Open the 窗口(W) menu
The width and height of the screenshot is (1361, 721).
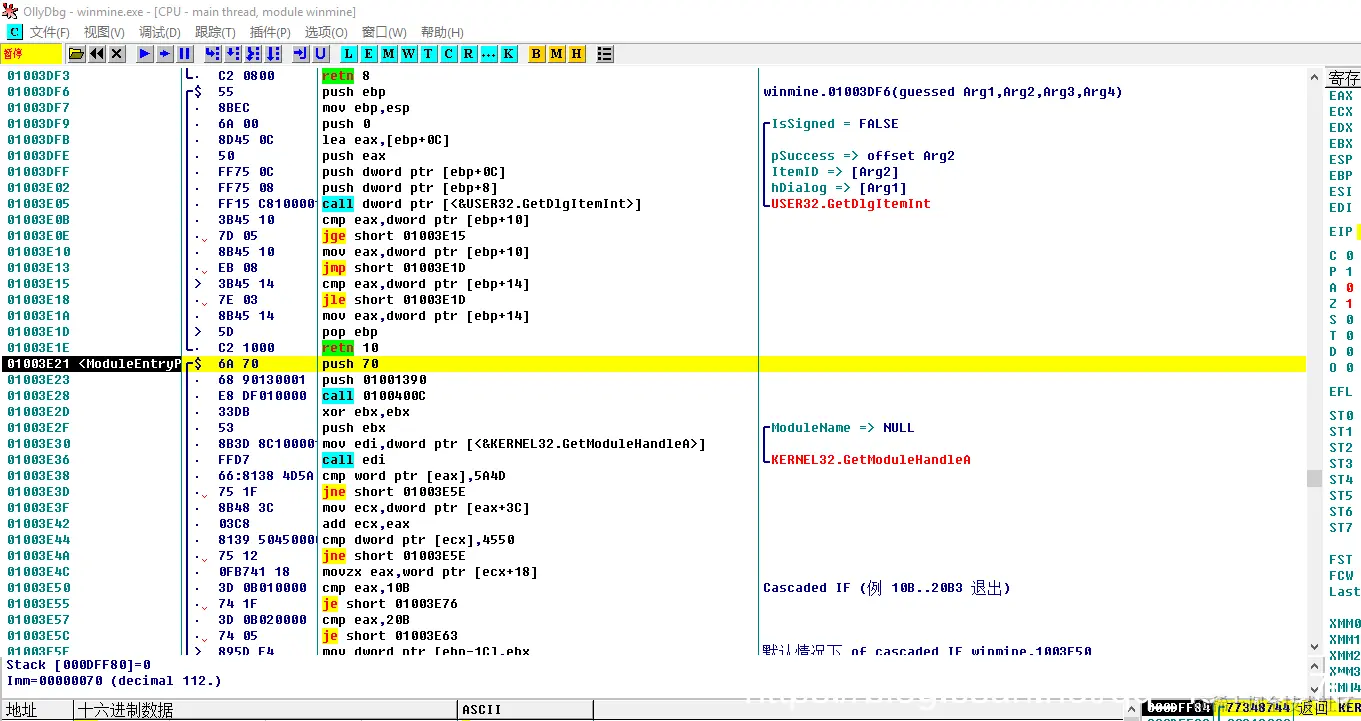pos(384,32)
